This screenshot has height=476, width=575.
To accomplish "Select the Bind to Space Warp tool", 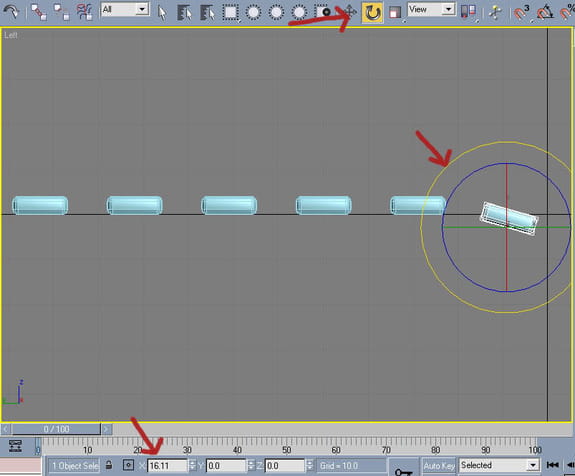I will tap(84, 12).
